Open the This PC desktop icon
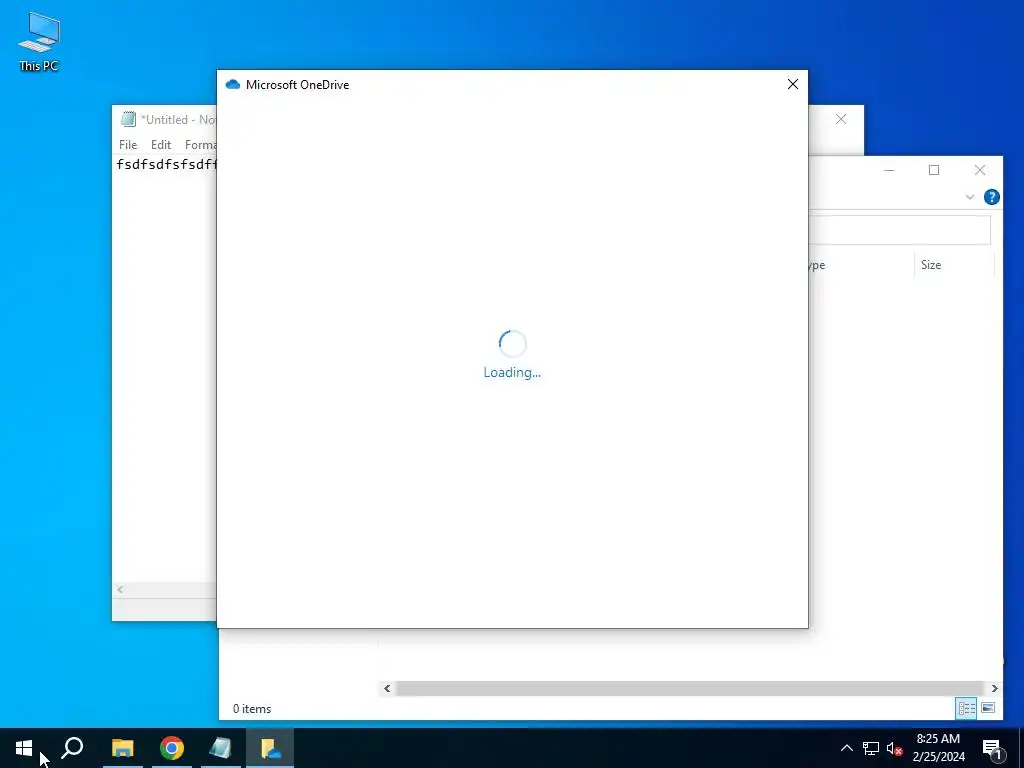 pos(39,41)
